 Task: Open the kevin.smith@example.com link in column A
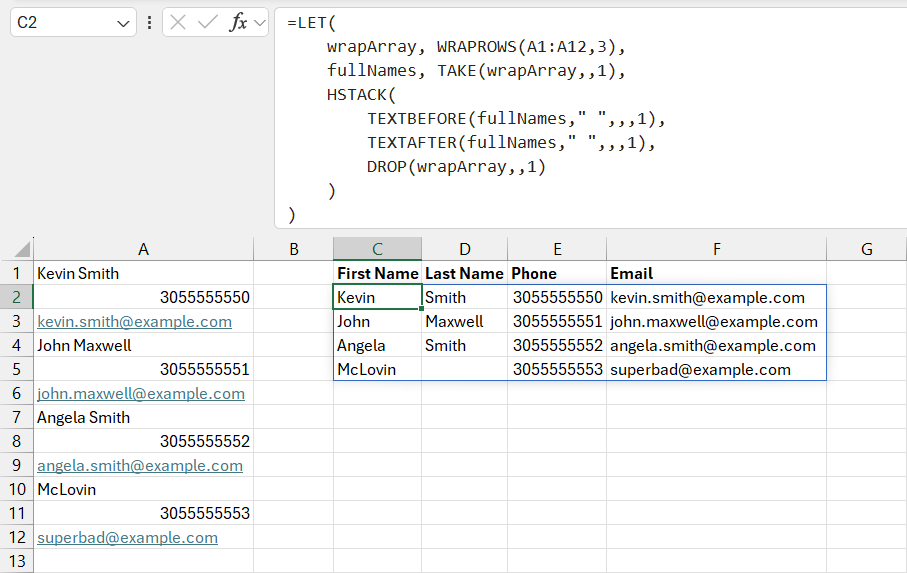click(x=134, y=321)
